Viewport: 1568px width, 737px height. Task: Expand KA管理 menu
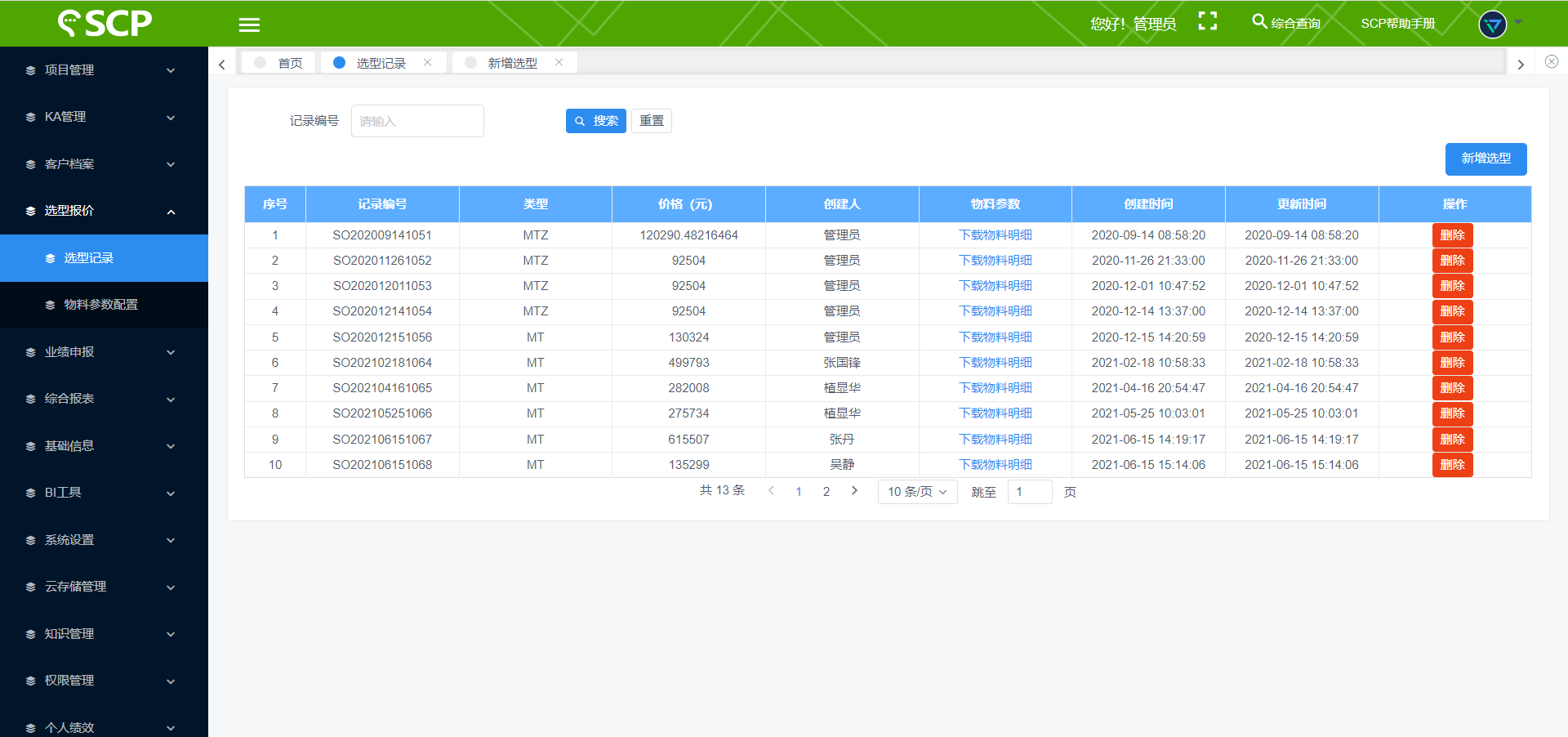point(104,117)
